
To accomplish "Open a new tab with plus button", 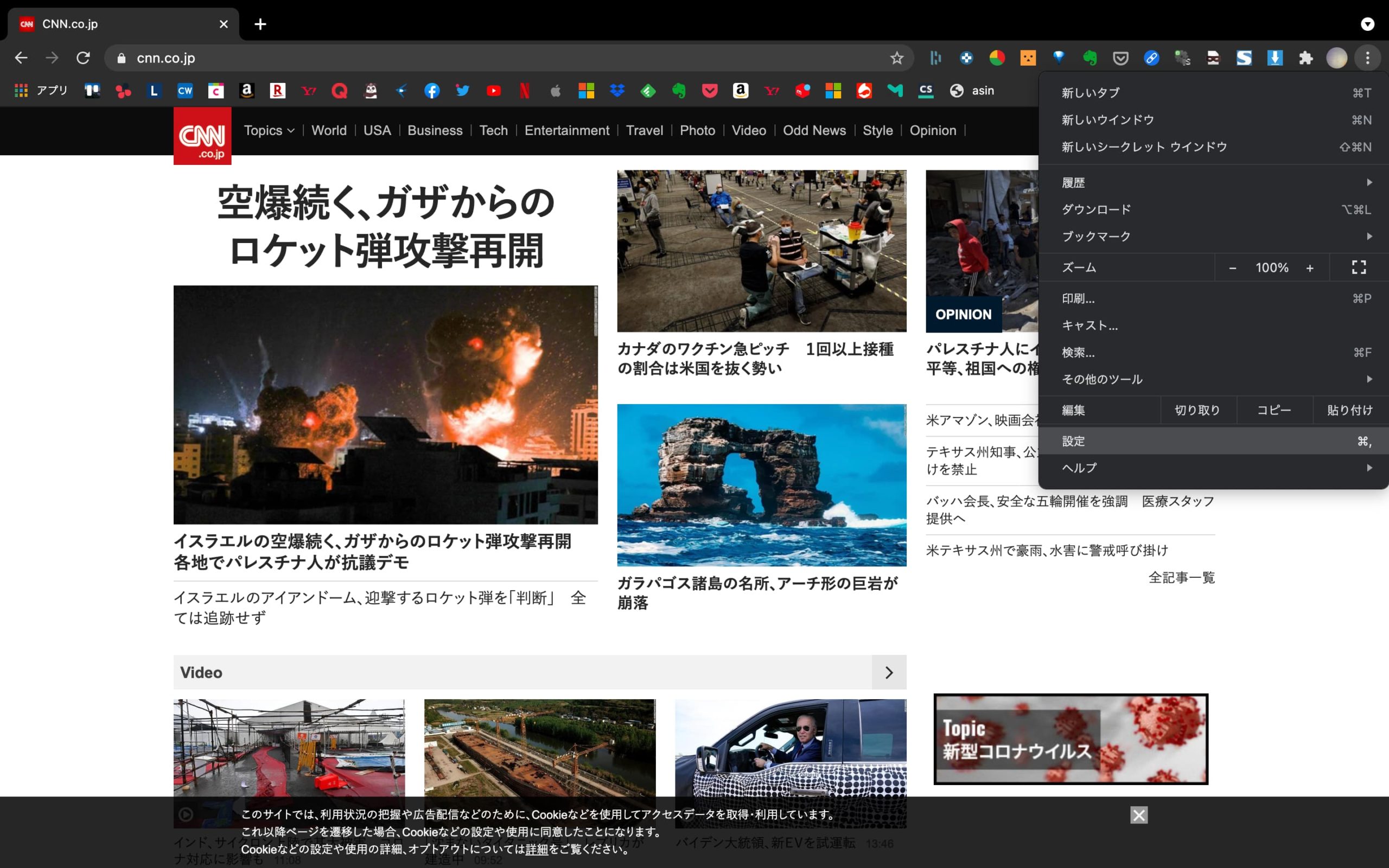I will tap(260, 24).
